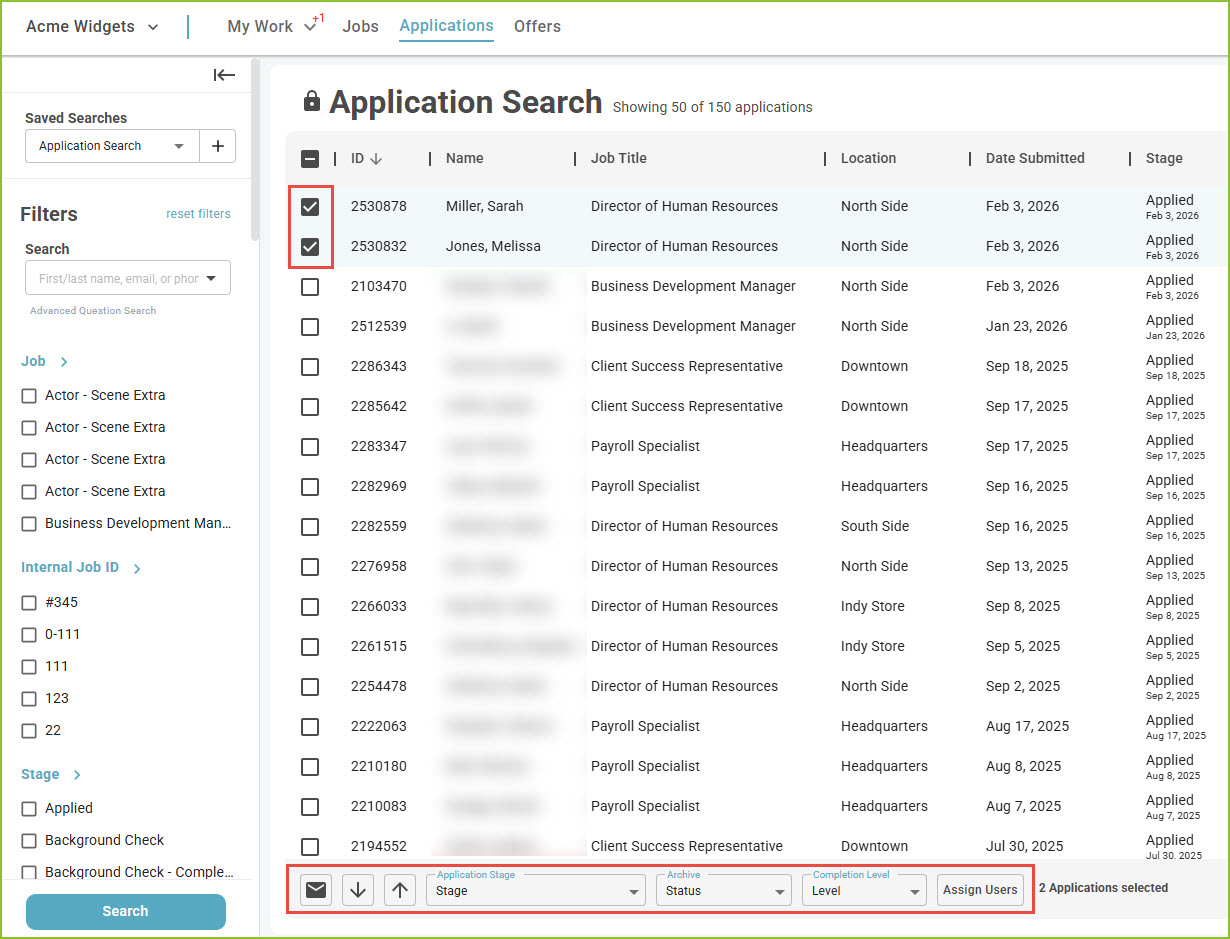Check application 2103470 row checkbox

click(310, 286)
